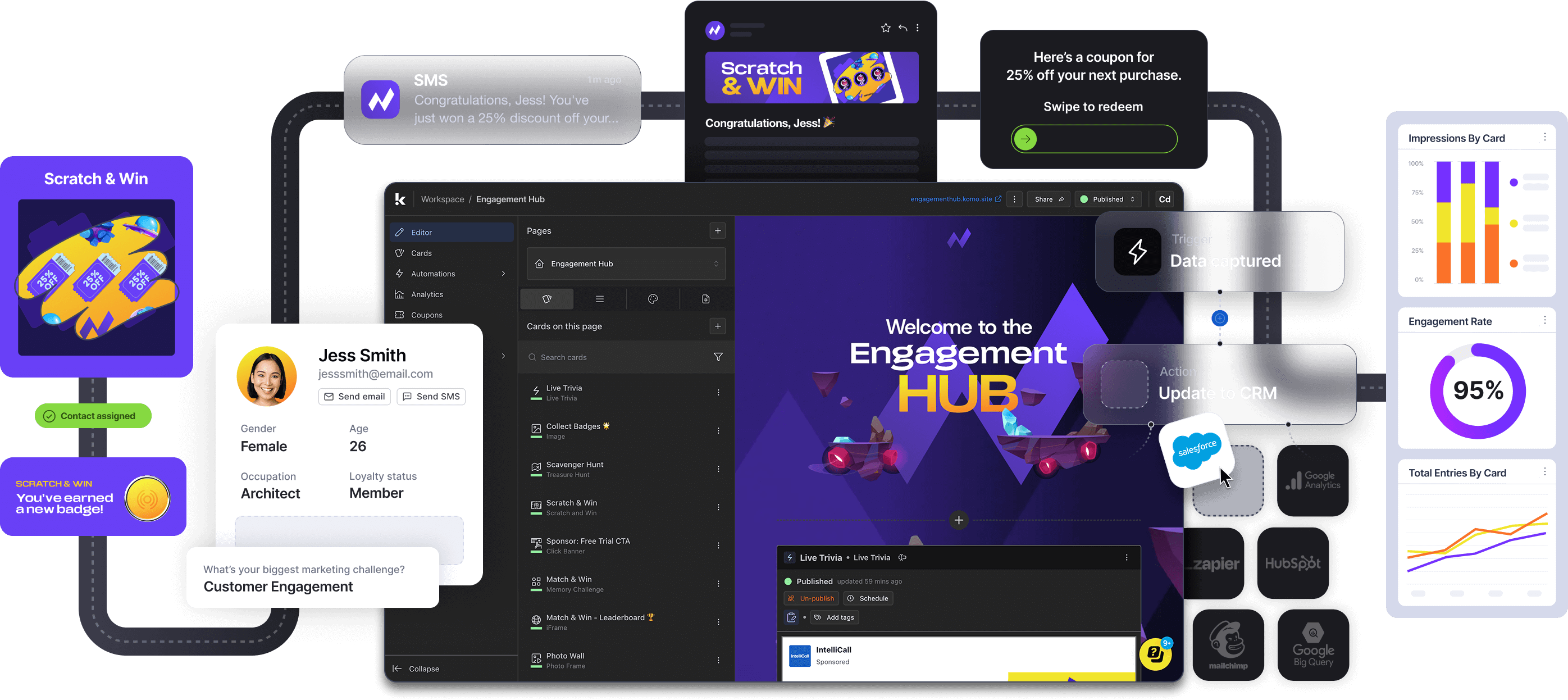Open Cards in the sidebar
1568x700 pixels.
452,253
